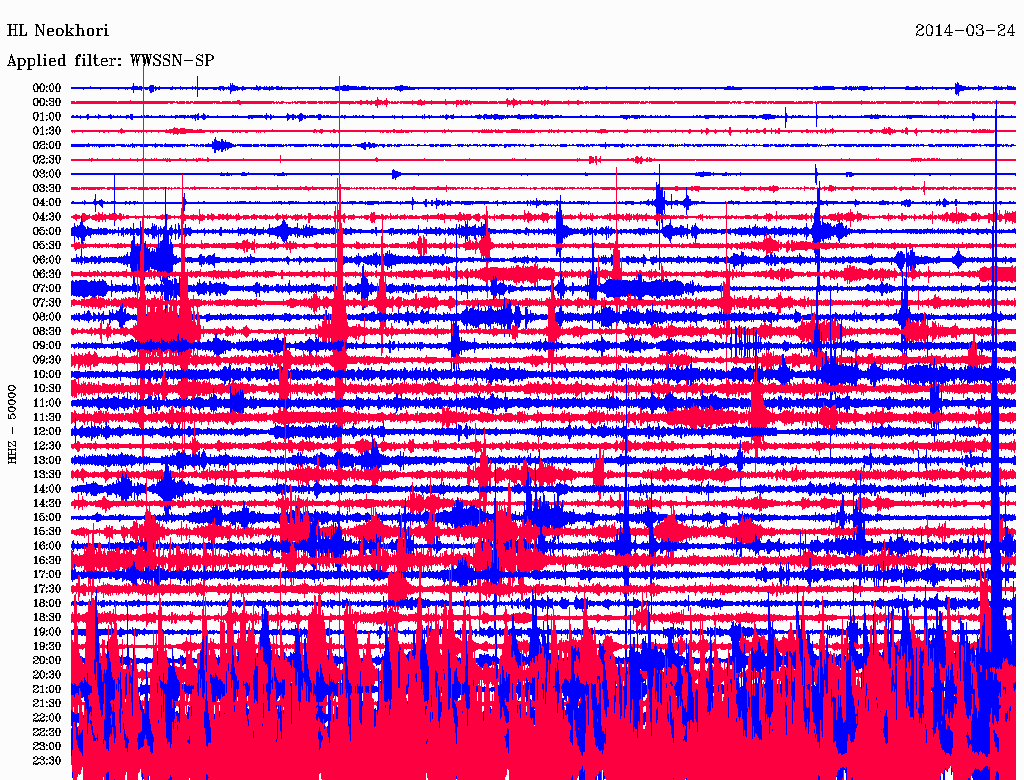The height and width of the screenshot is (780, 1024).
Task: Click the 18:30 time label
Action: point(47,618)
